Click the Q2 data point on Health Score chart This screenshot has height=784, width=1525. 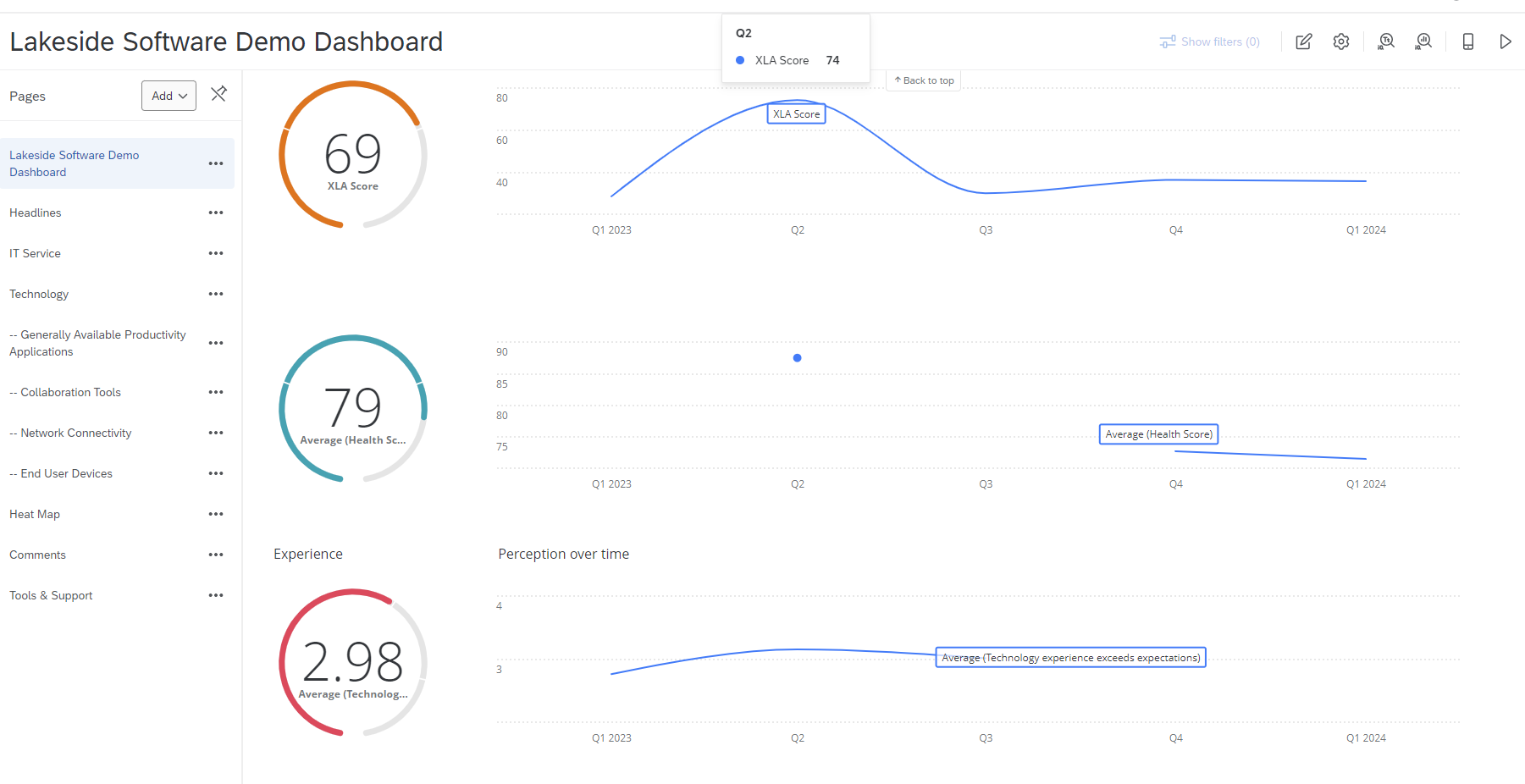pos(797,358)
